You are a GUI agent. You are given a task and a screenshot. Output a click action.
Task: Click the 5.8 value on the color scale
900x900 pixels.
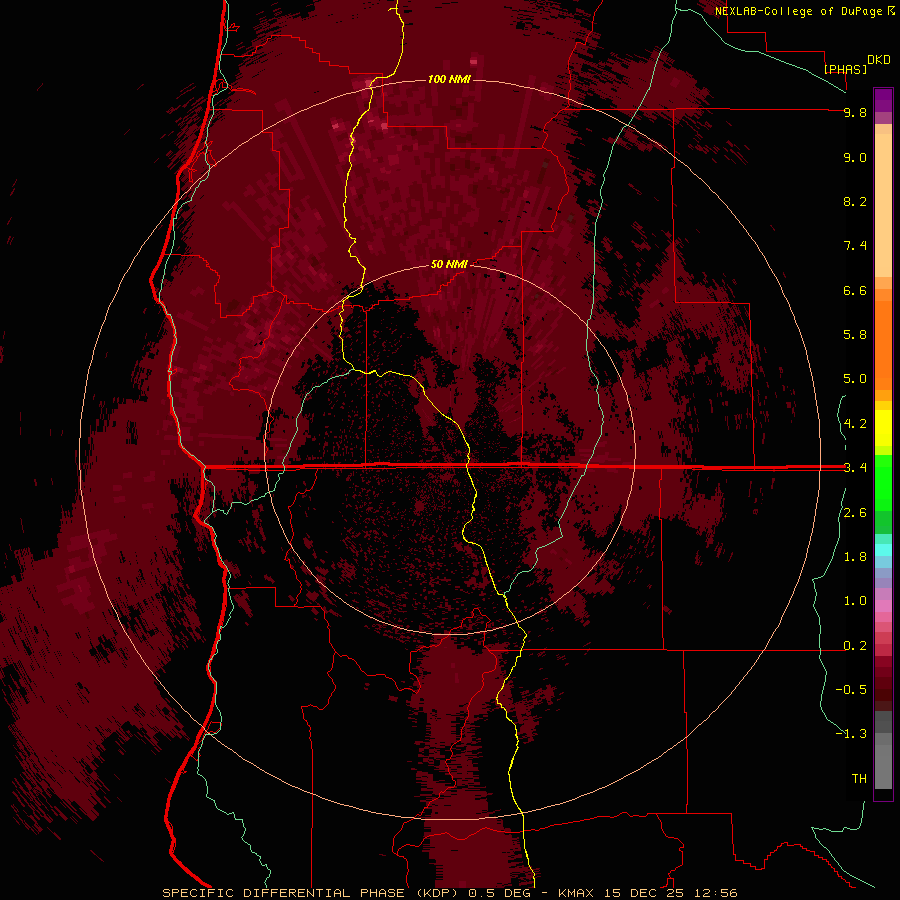[x=855, y=335]
